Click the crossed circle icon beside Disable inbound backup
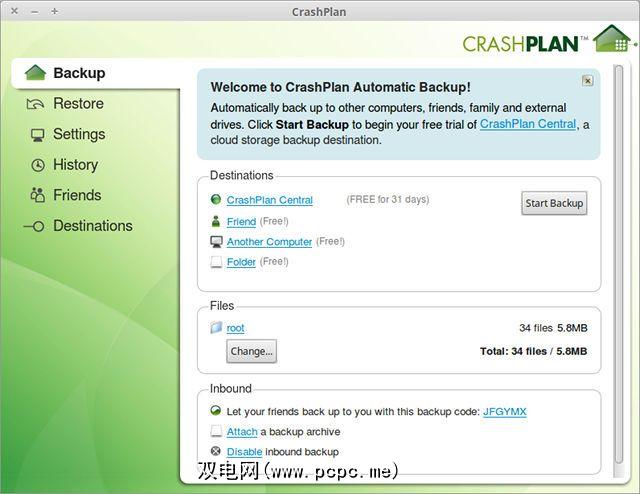The height and width of the screenshot is (494, 640). [x=216, y=451]
